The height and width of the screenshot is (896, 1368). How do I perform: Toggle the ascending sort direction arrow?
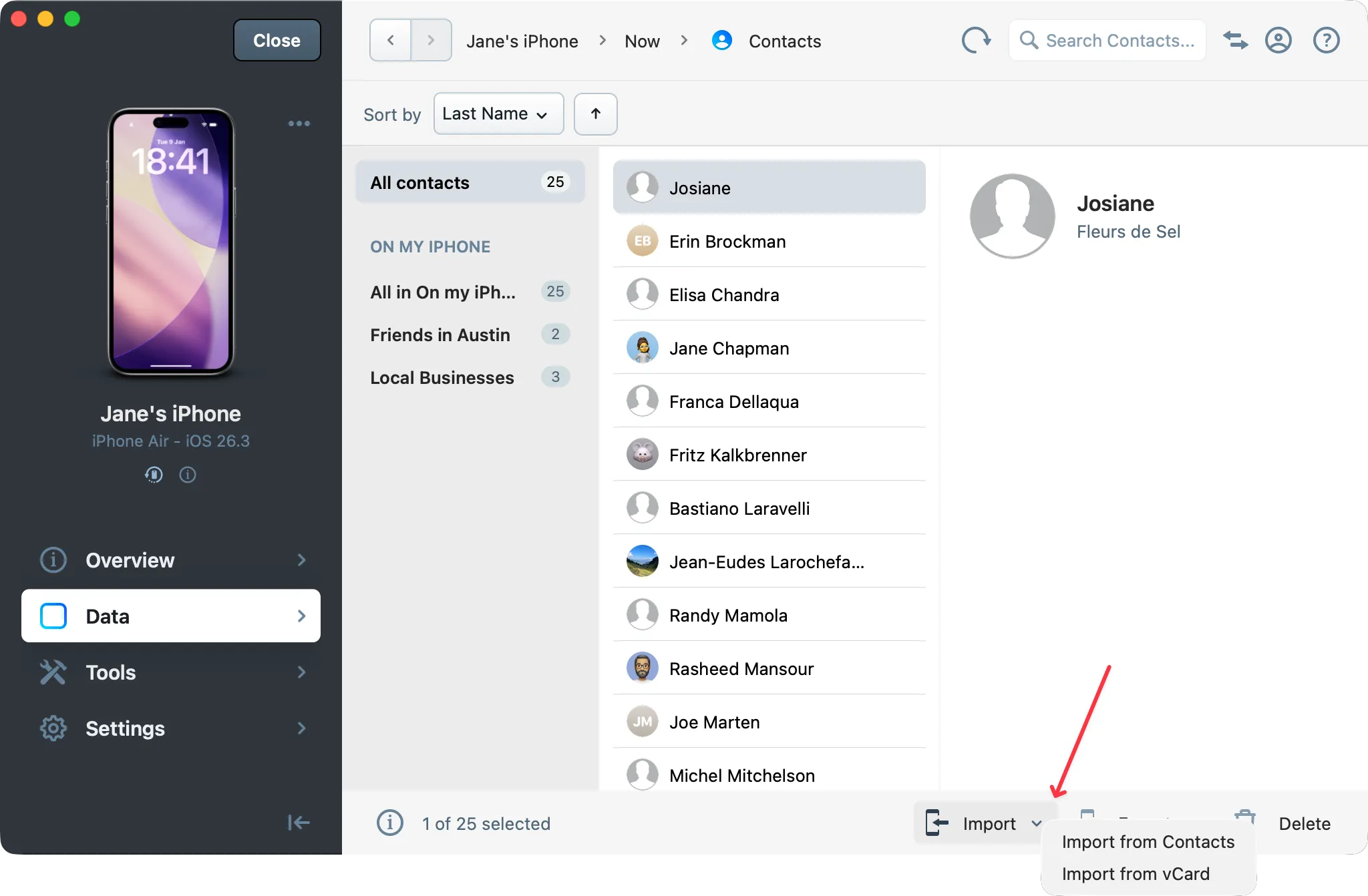[x=594, y=114]
